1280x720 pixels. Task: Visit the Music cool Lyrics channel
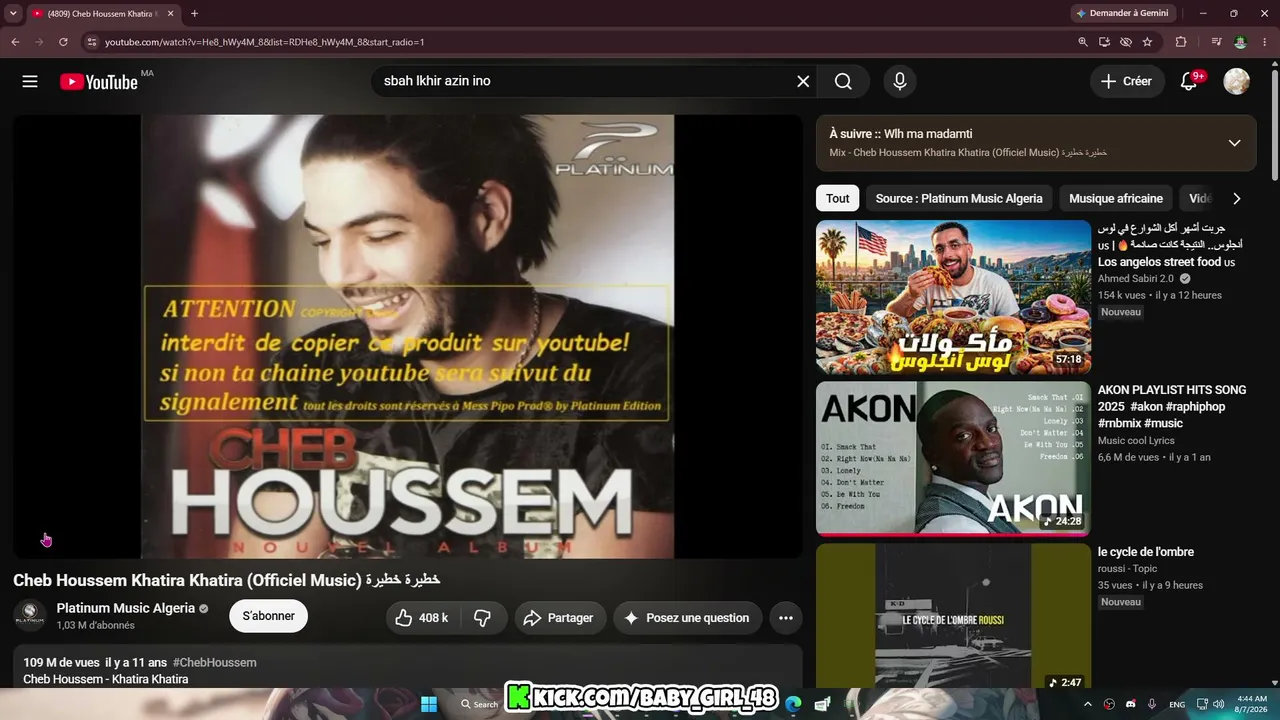point(1136,440)
